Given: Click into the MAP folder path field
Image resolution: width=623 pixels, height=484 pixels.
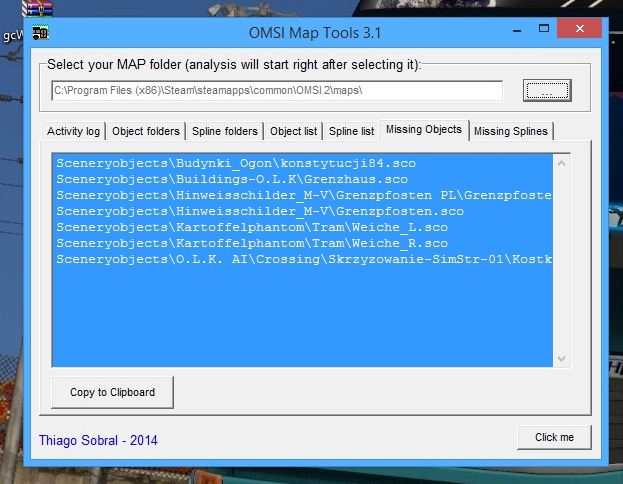Looking at the screenshot, I should pos(276,91).
